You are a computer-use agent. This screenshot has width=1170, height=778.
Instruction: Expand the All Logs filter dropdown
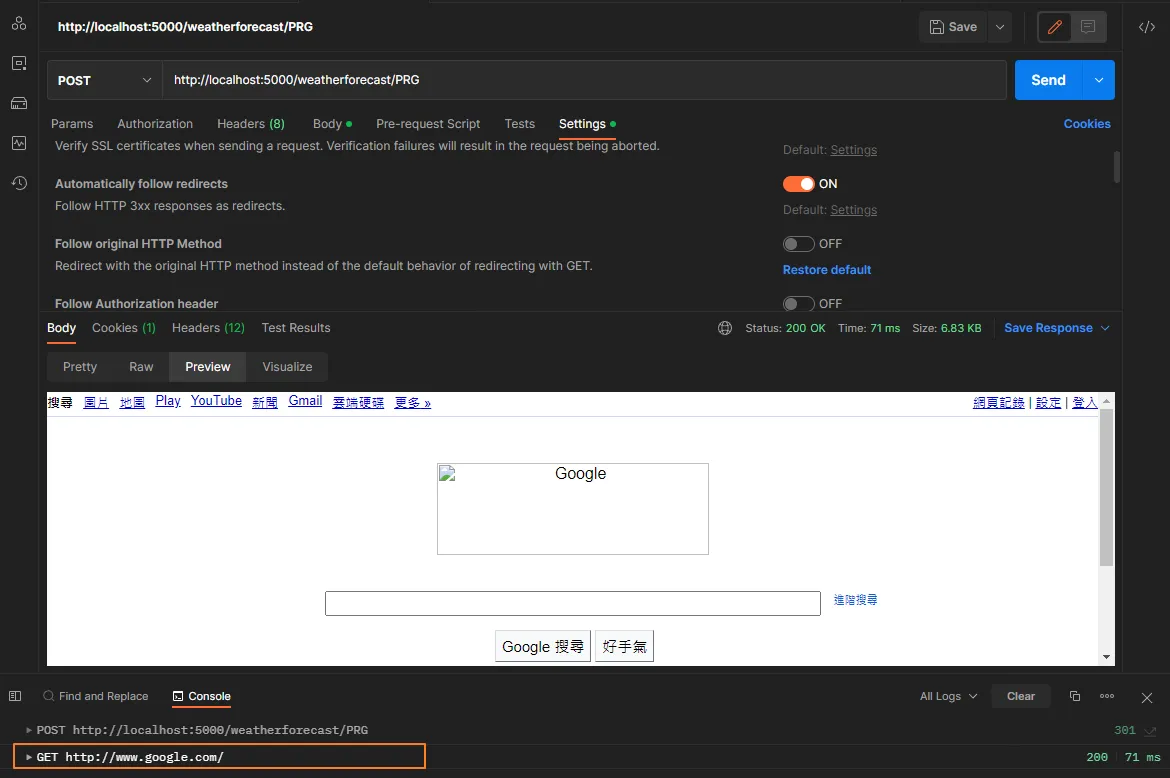[945, 696]
